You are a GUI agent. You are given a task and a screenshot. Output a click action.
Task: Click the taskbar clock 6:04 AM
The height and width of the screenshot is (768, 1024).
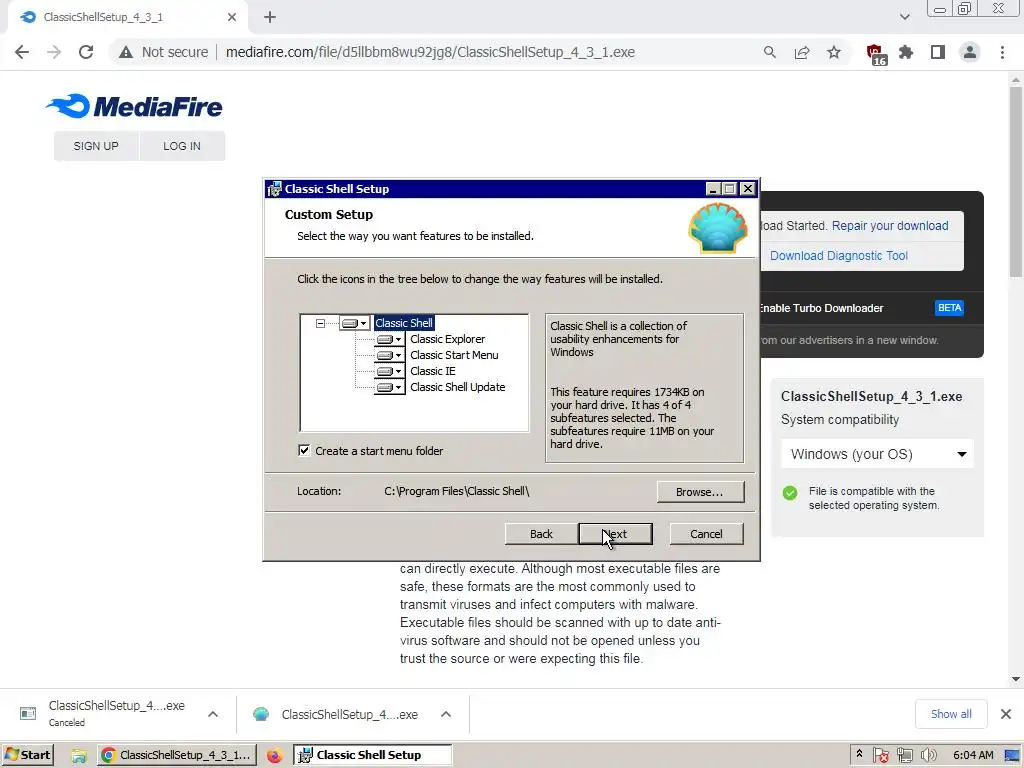click(973, 755)
